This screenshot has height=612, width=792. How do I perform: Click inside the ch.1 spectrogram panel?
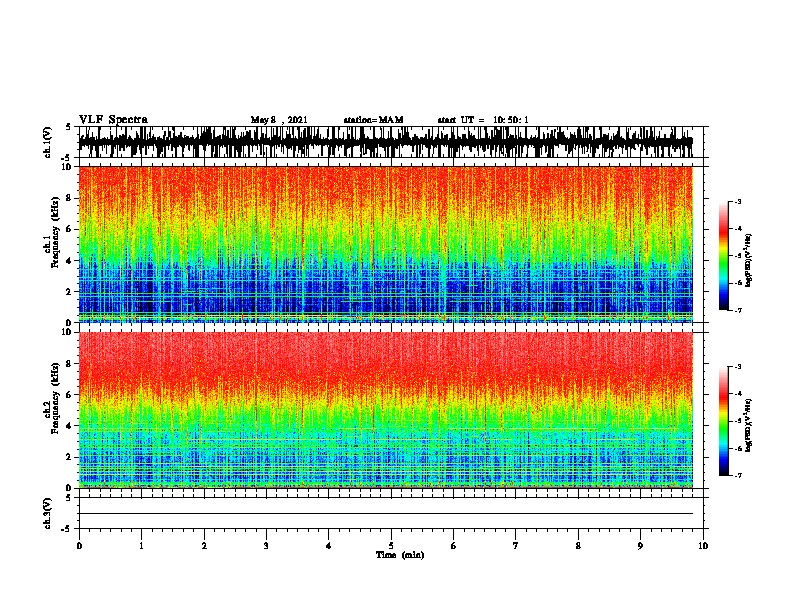tap(385, 244)
